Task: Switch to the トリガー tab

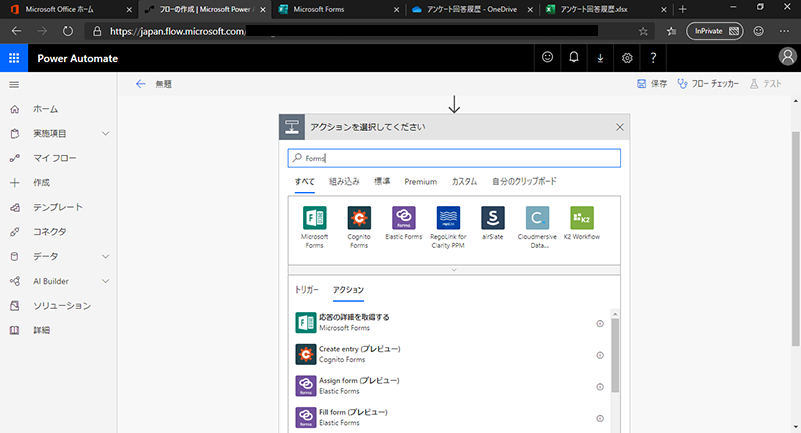Action: tap(307, 290)
